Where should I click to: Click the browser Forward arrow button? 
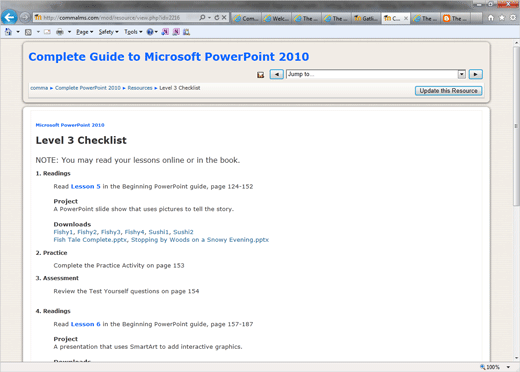click(x=24, y=17)
